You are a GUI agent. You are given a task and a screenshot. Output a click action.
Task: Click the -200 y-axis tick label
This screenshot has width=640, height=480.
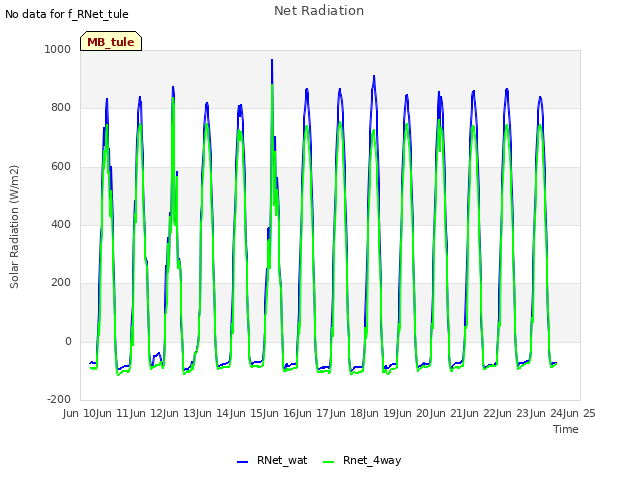click(59, 399)
